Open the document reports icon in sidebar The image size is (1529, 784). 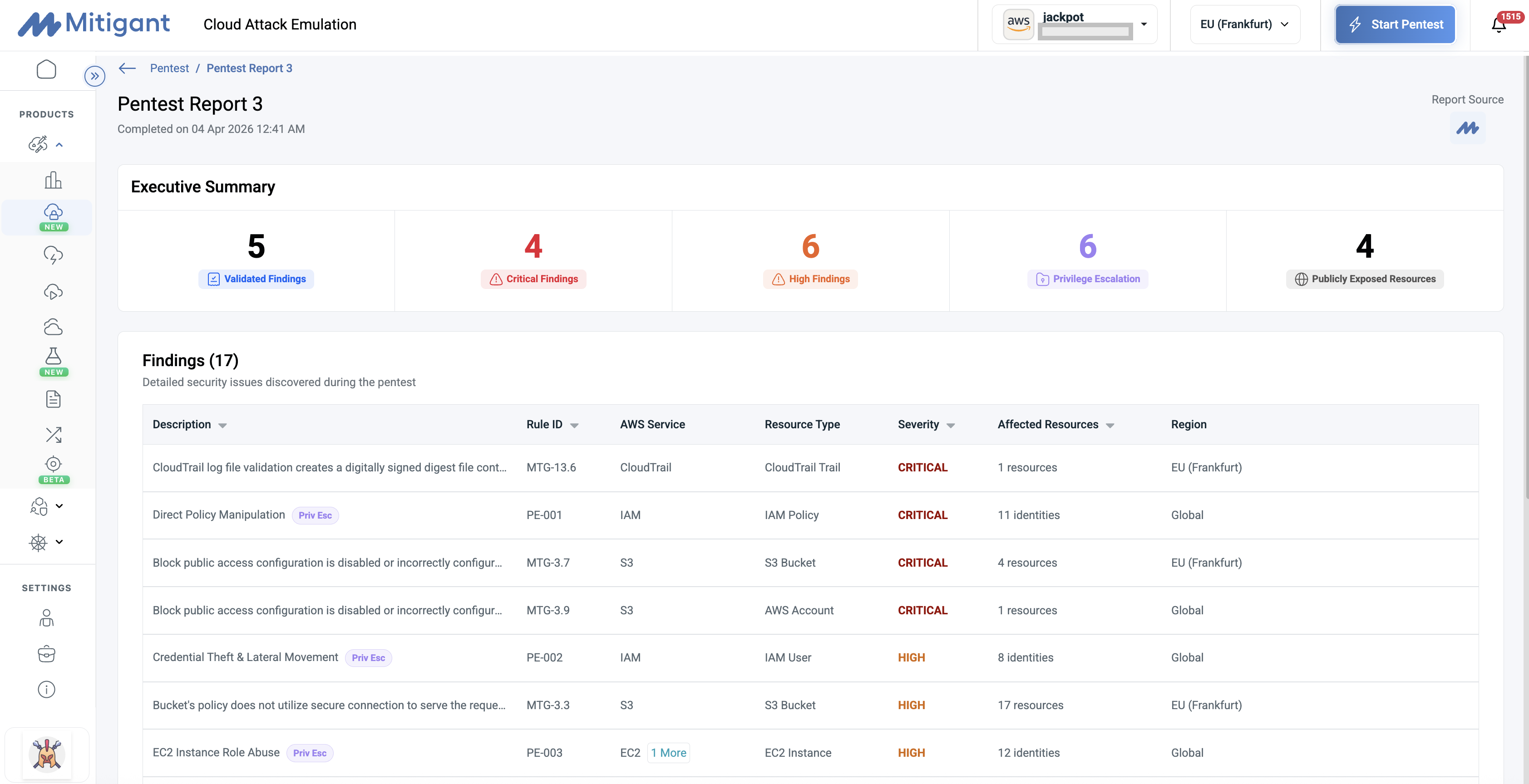click(x=53, y=399)
